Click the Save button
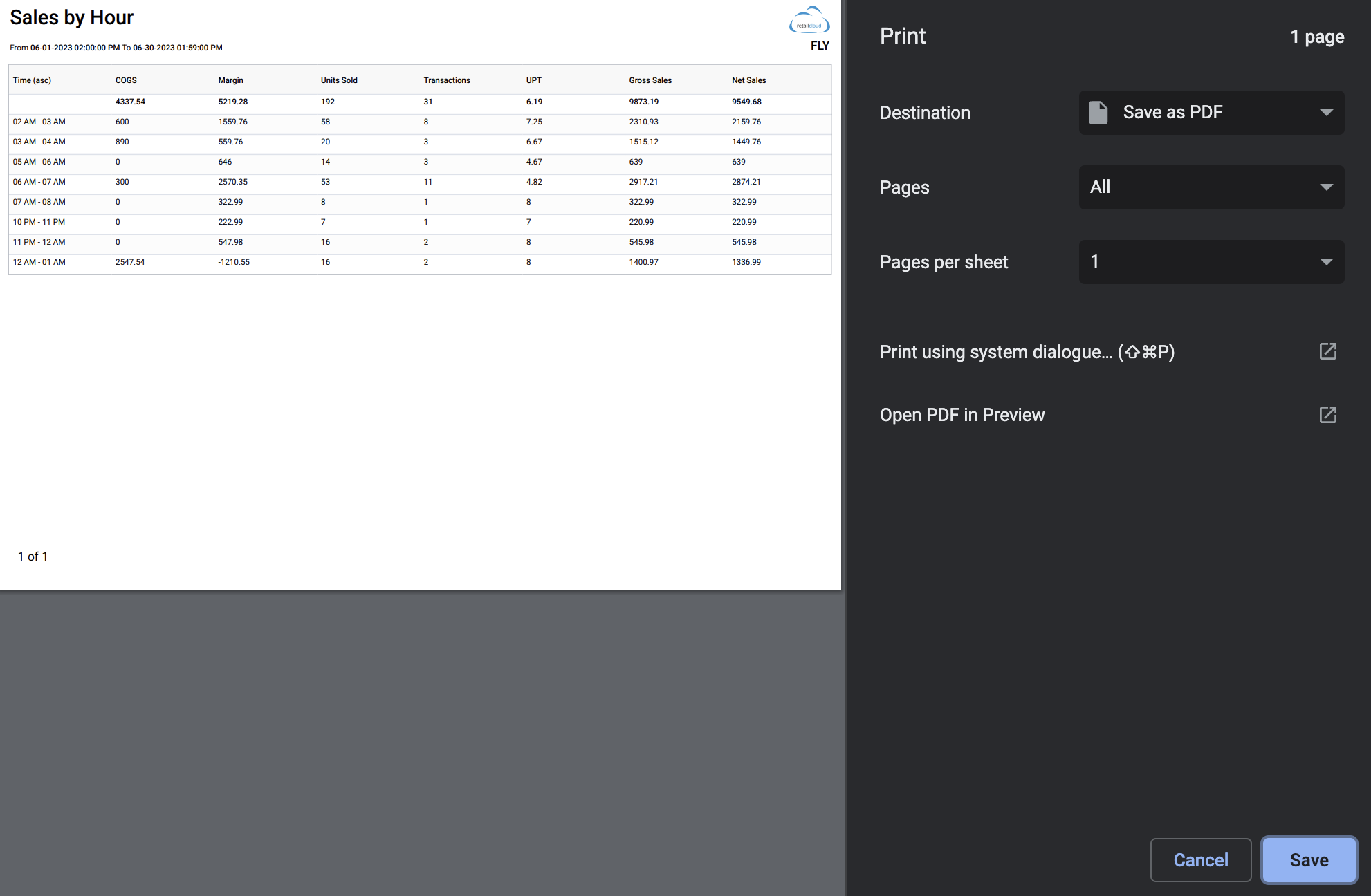Image resolution: width=1371 pixels, height=896 pixels. (1309, 859)
